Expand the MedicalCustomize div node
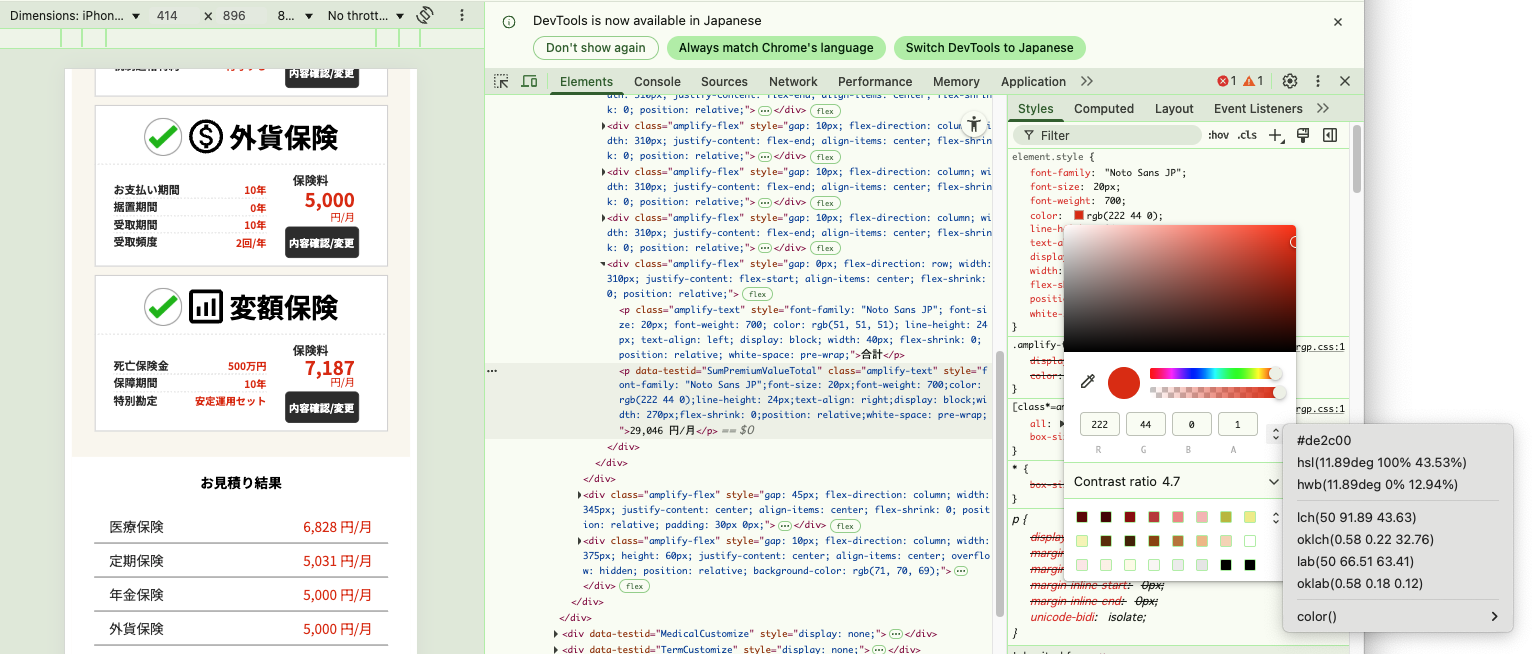This screenshot has width=1539, height=654. 556,633
